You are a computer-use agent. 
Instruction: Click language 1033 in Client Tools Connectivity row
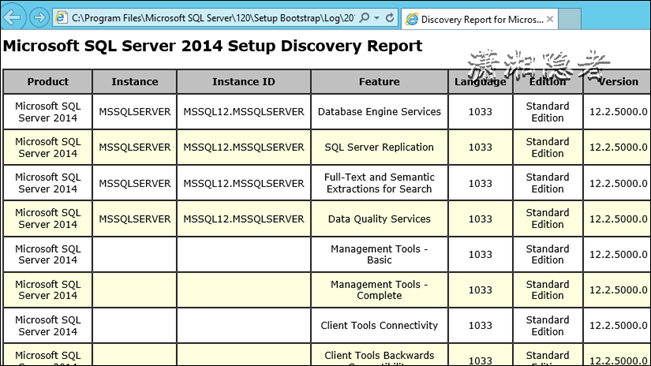[x=480, y=325]
